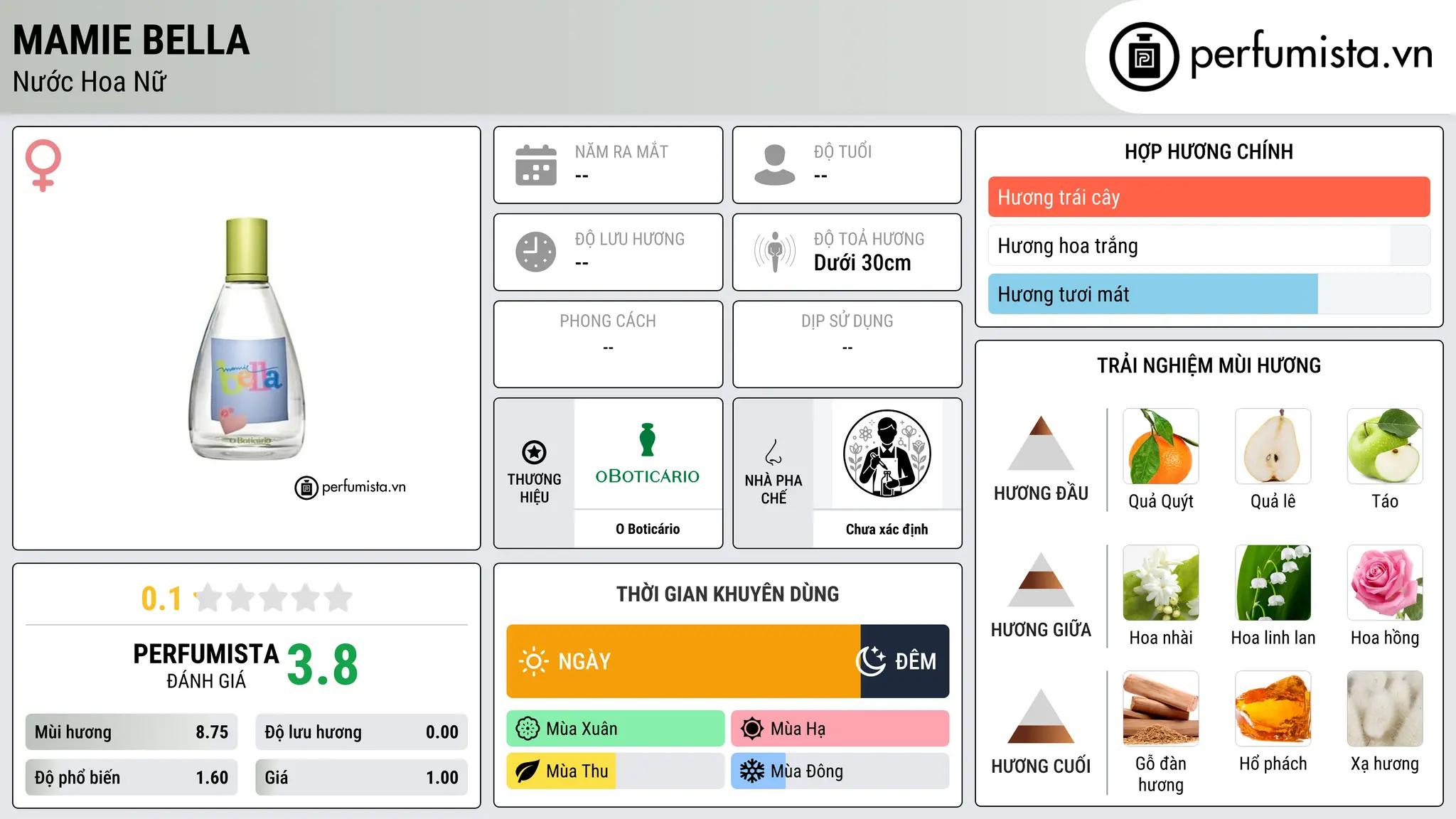
Task: Click the O Boticário brand name caption
Action: tap(648, 529)
